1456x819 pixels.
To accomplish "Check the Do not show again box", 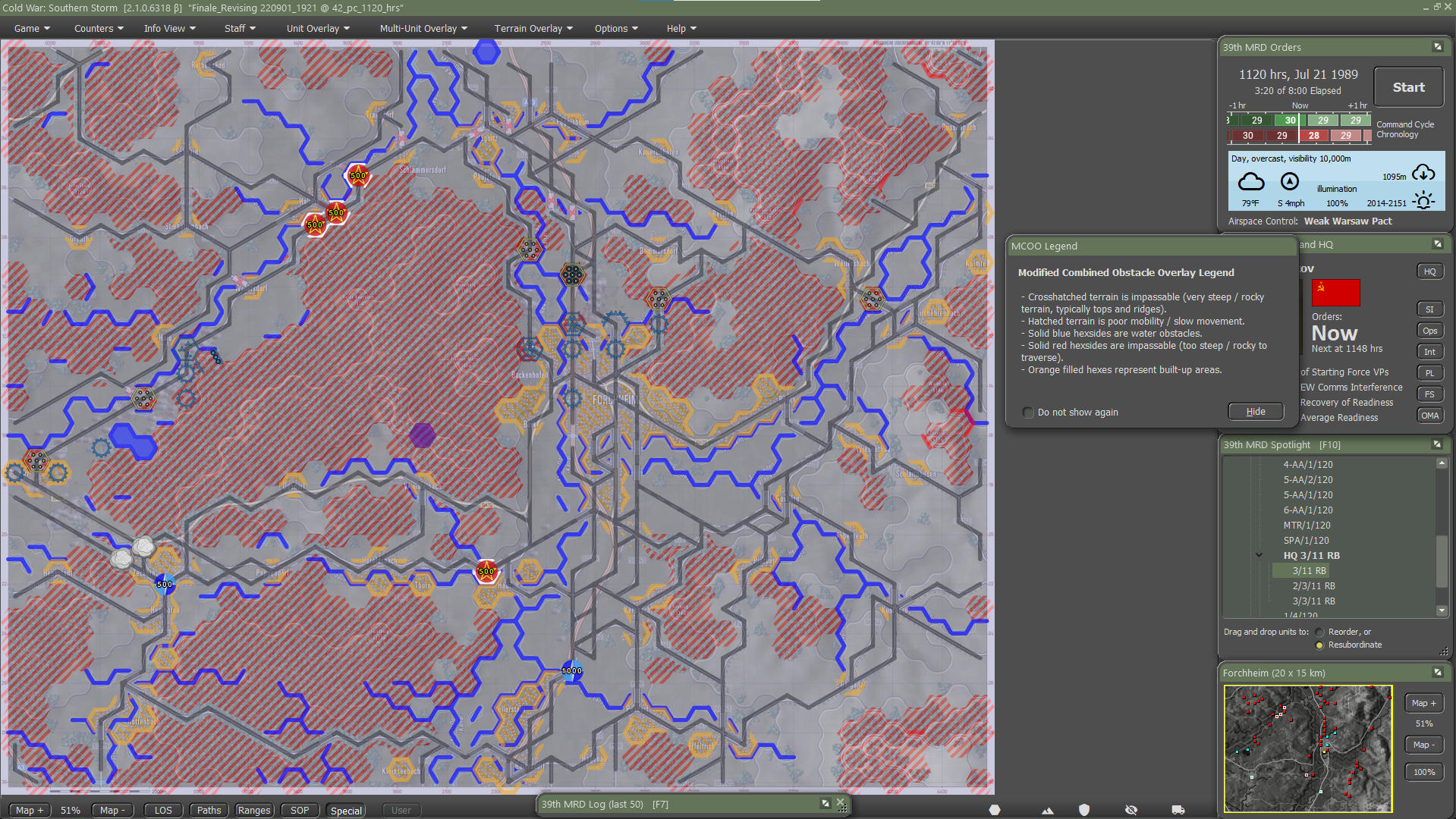I will point(1028,412).
